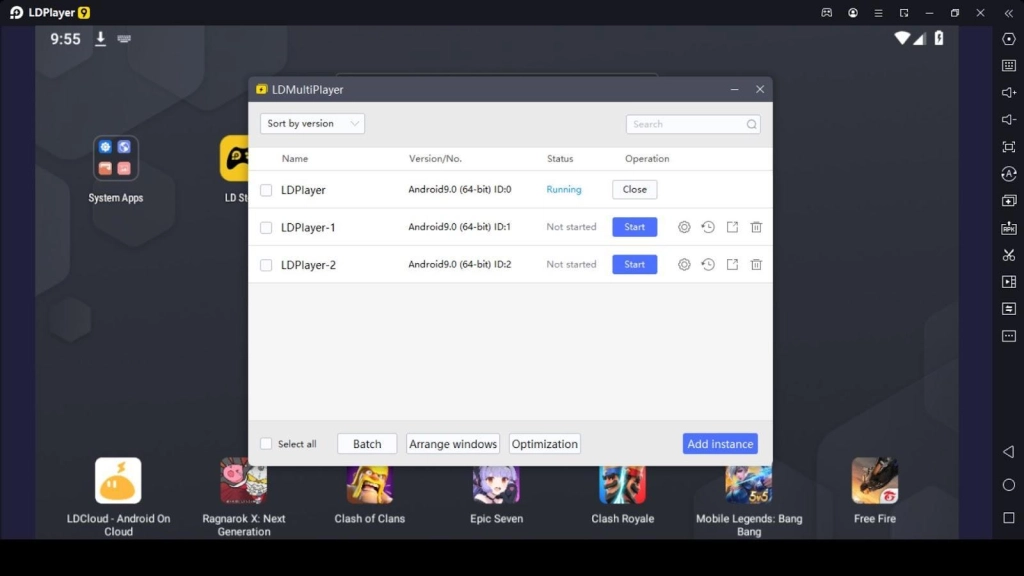
Task: Open the gamepad icon in title bar
Action: point(827,13)
